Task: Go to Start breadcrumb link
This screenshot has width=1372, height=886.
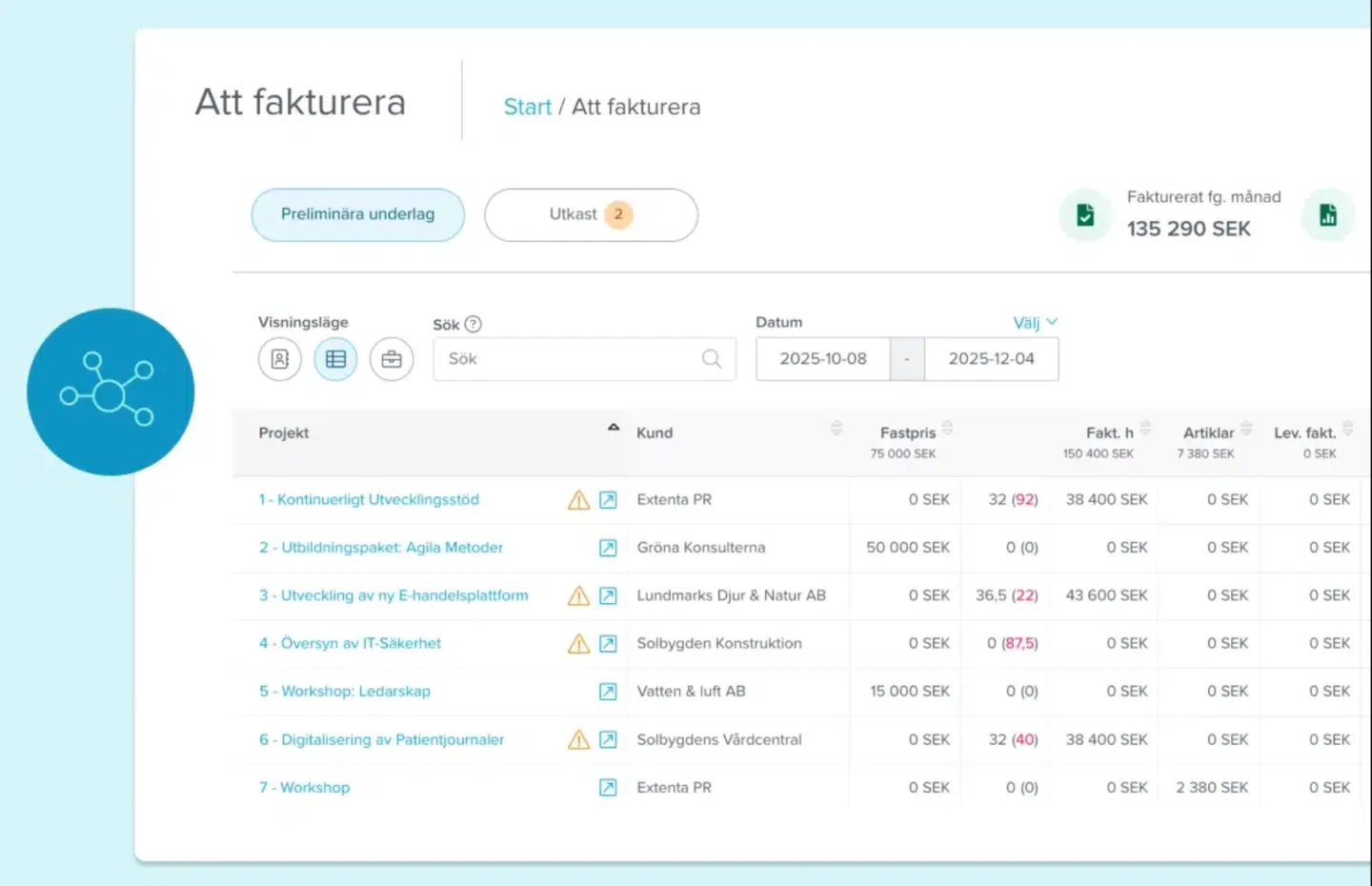Action: (528, 107)
